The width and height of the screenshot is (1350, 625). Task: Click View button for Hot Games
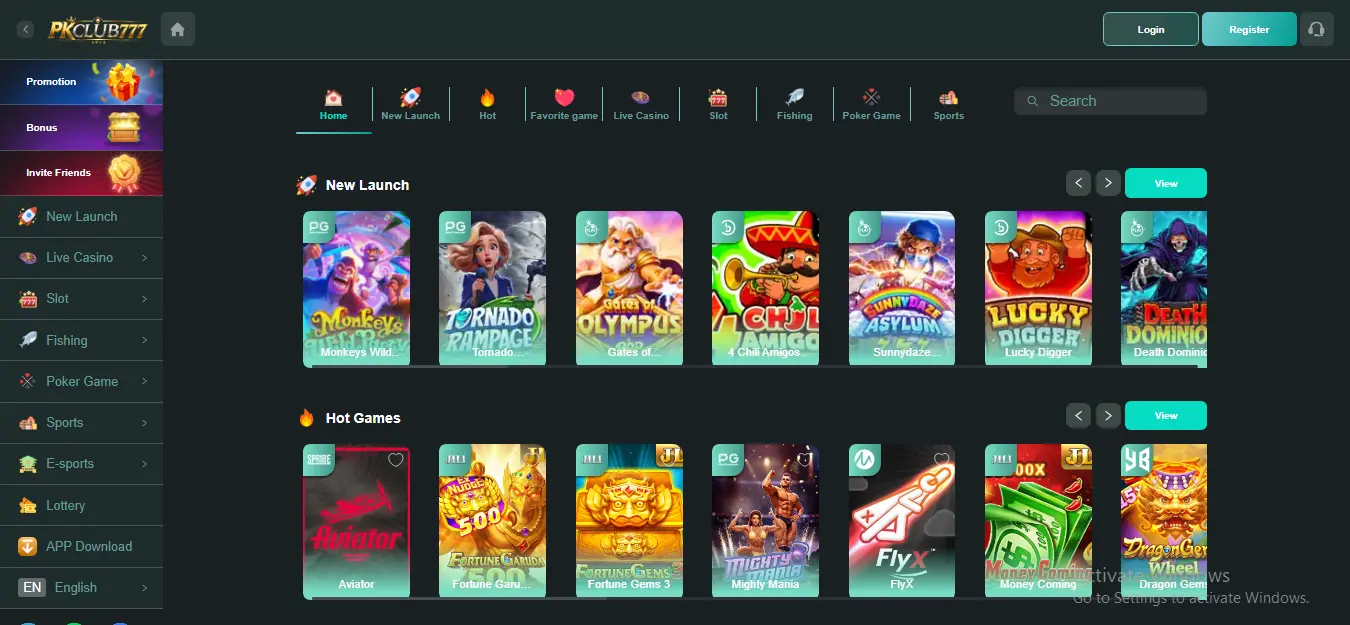tap(1166, 415)
